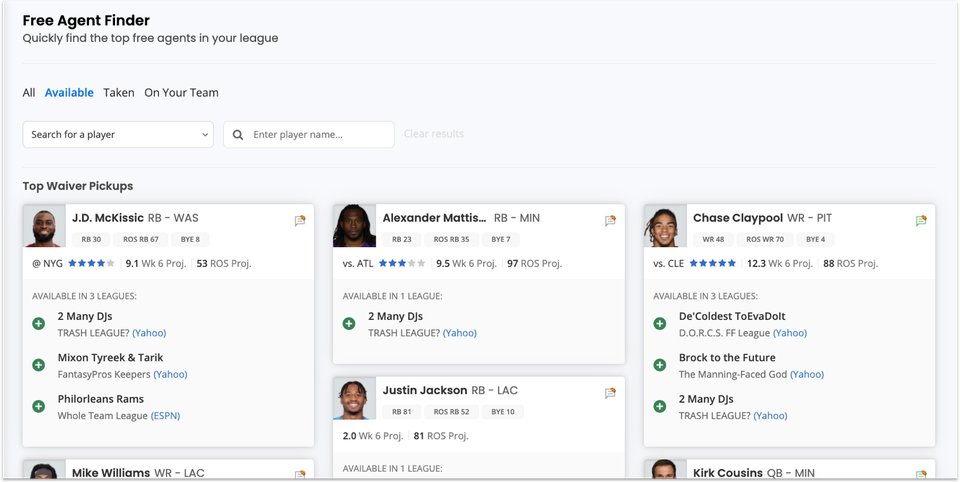960x482 pixels.
Task: Add Claypool to 2 Many DJs team
Action: click(x=659, y=406)
